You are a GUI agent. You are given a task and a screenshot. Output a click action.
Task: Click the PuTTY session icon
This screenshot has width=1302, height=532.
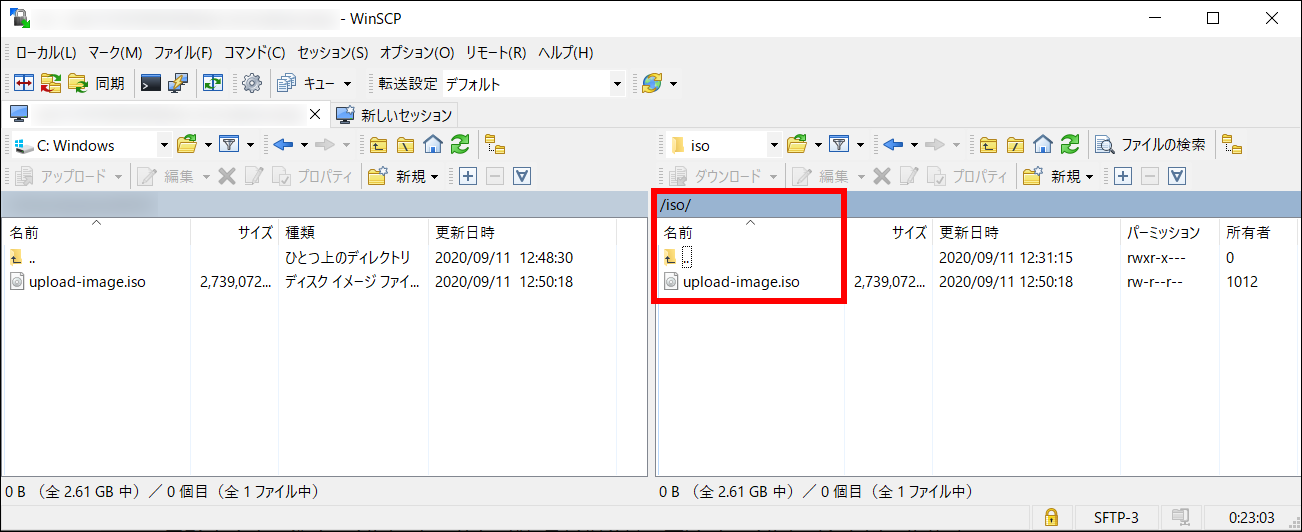[178, 84]
